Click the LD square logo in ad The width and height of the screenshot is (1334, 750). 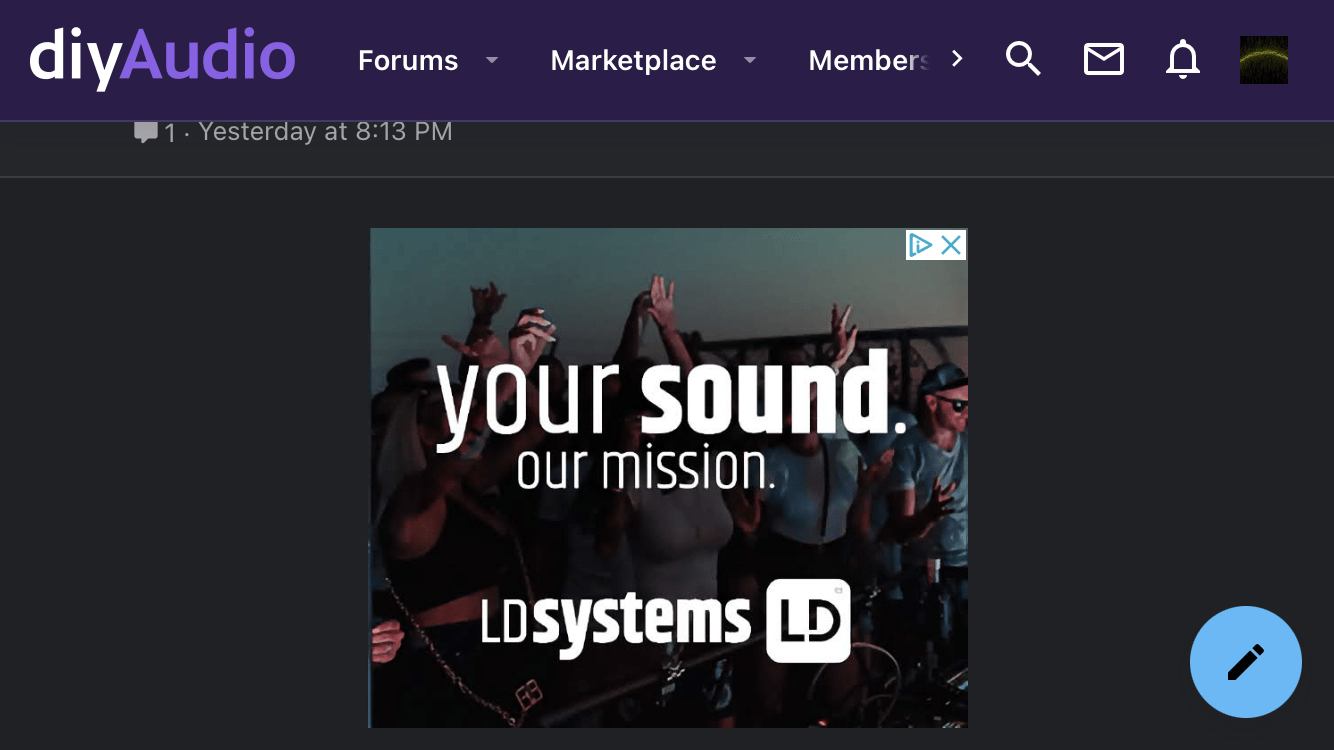click(808, 620)
